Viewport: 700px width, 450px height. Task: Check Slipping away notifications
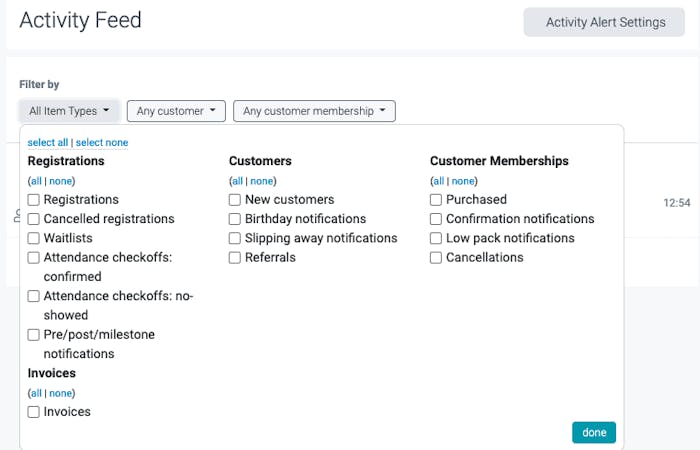point(235,238)
